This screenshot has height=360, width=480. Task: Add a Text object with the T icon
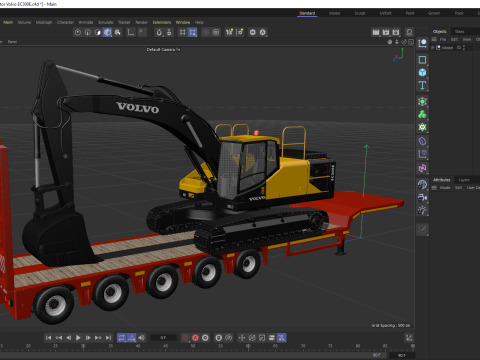pos(422,85)
